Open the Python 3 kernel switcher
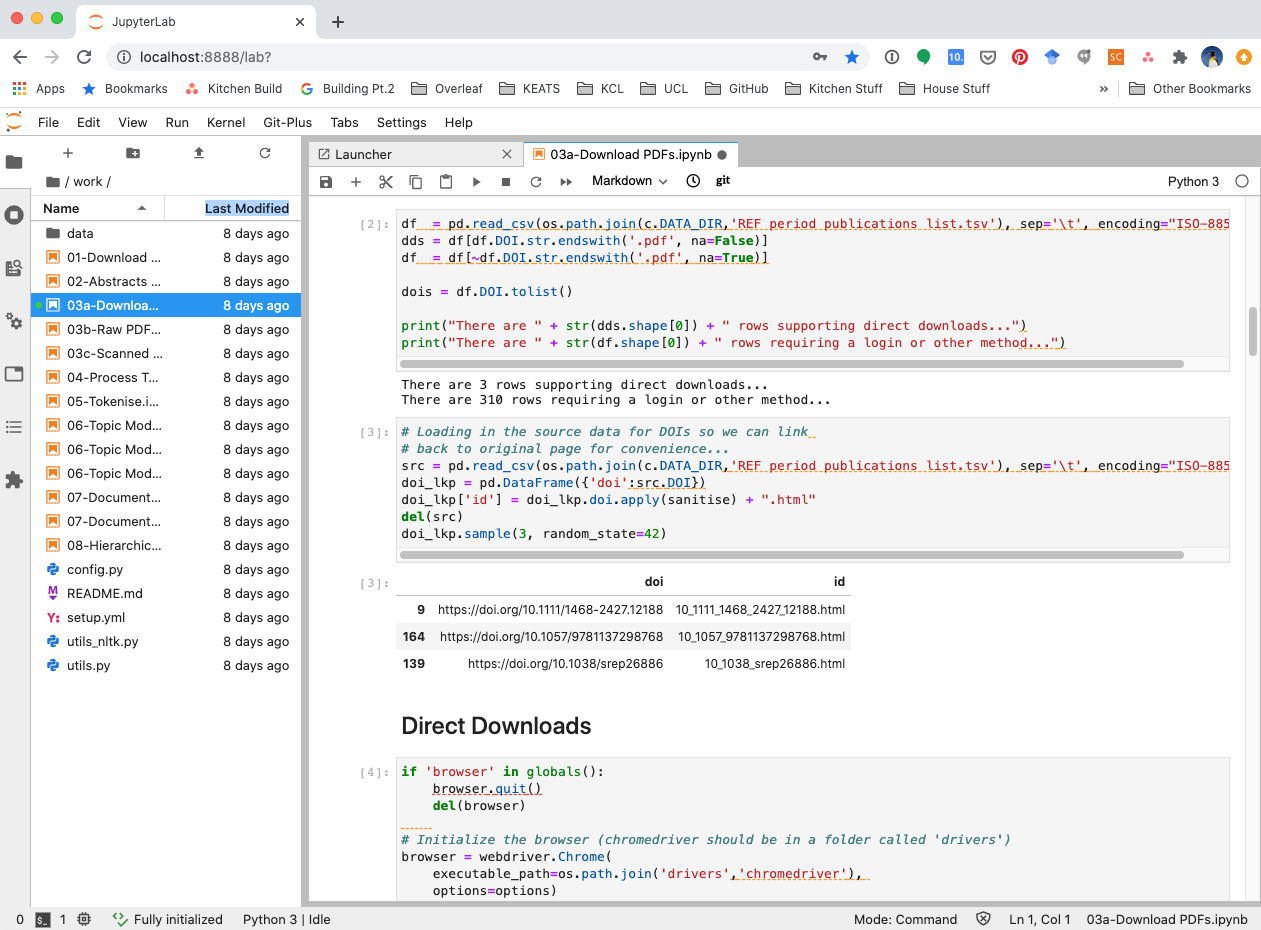This screenshot has height=930, width=1261. pyautogui.click(x=1193, y=181)
